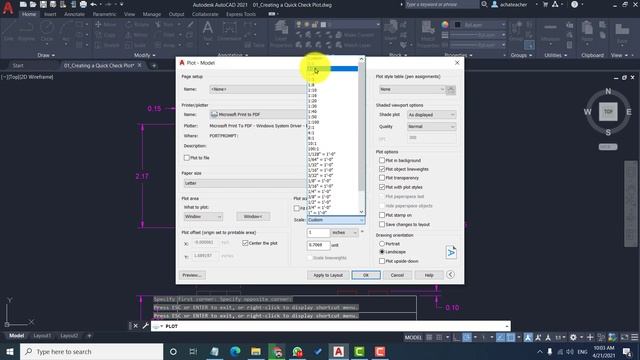Click Apply to Layout button

coord(328,275)
